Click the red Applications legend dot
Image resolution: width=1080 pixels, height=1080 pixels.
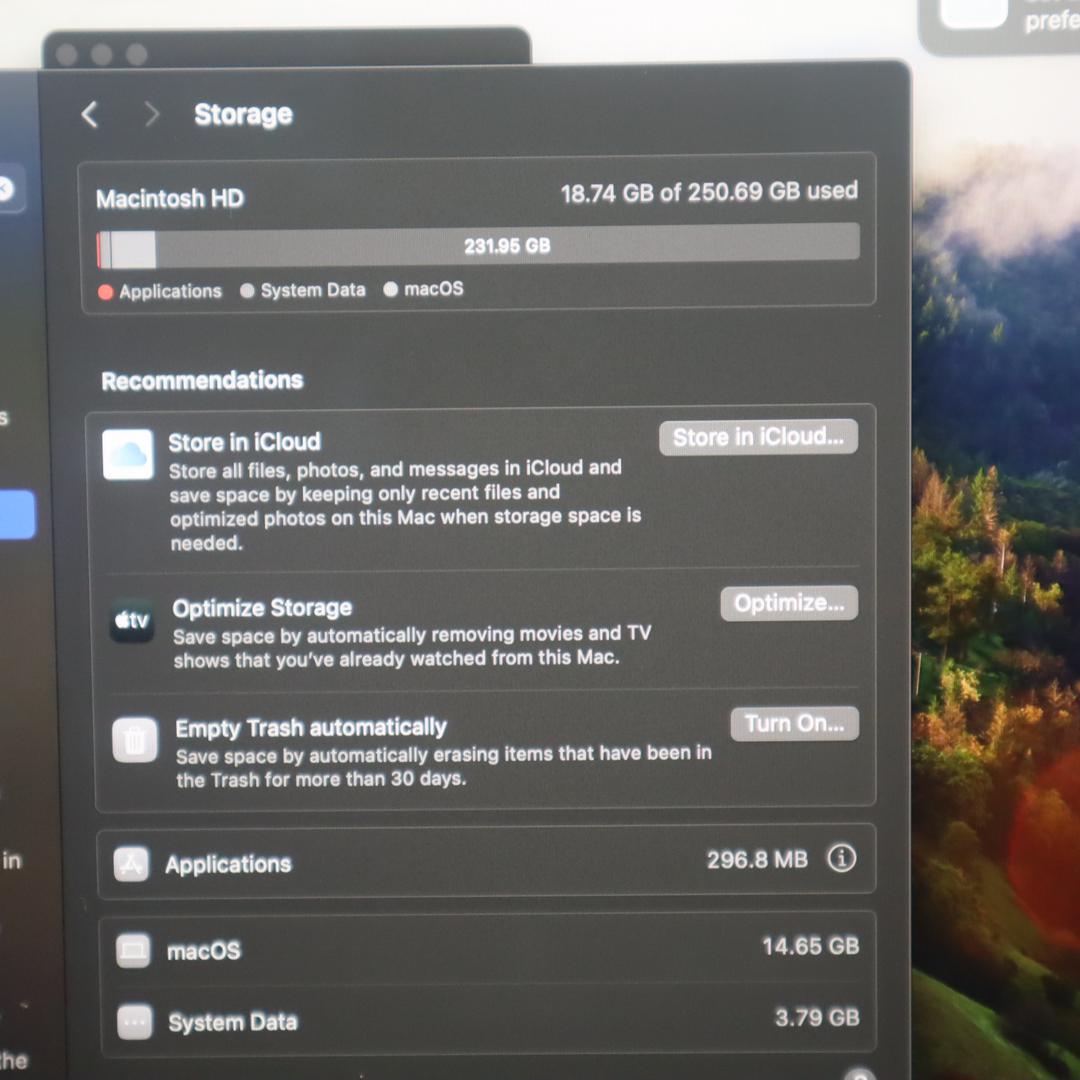(x=105, y=292)
